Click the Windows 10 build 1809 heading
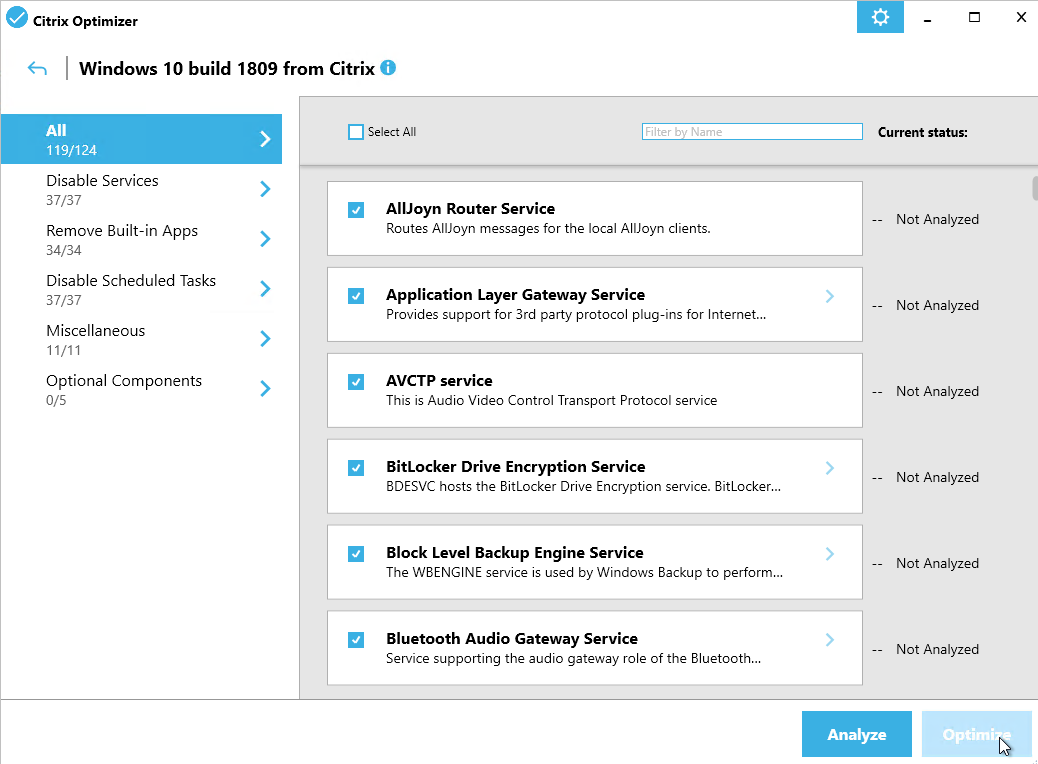Screen dimensions: 1038x764 click(x=227, y=68)
